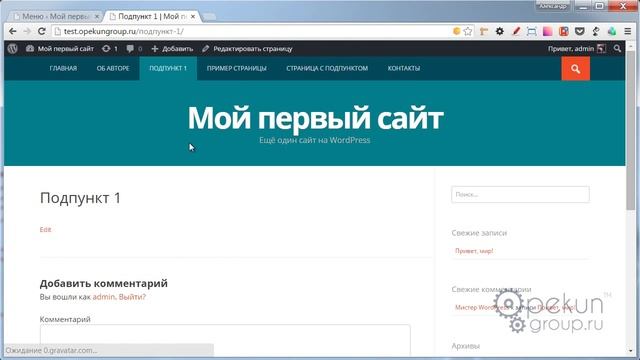Close the 'Меню' browser tab
Viewport: 640px width, 360px height.
point(97,16)
